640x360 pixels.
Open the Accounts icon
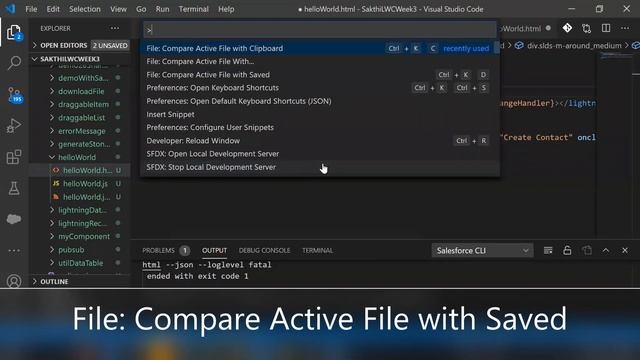(14, 281)
